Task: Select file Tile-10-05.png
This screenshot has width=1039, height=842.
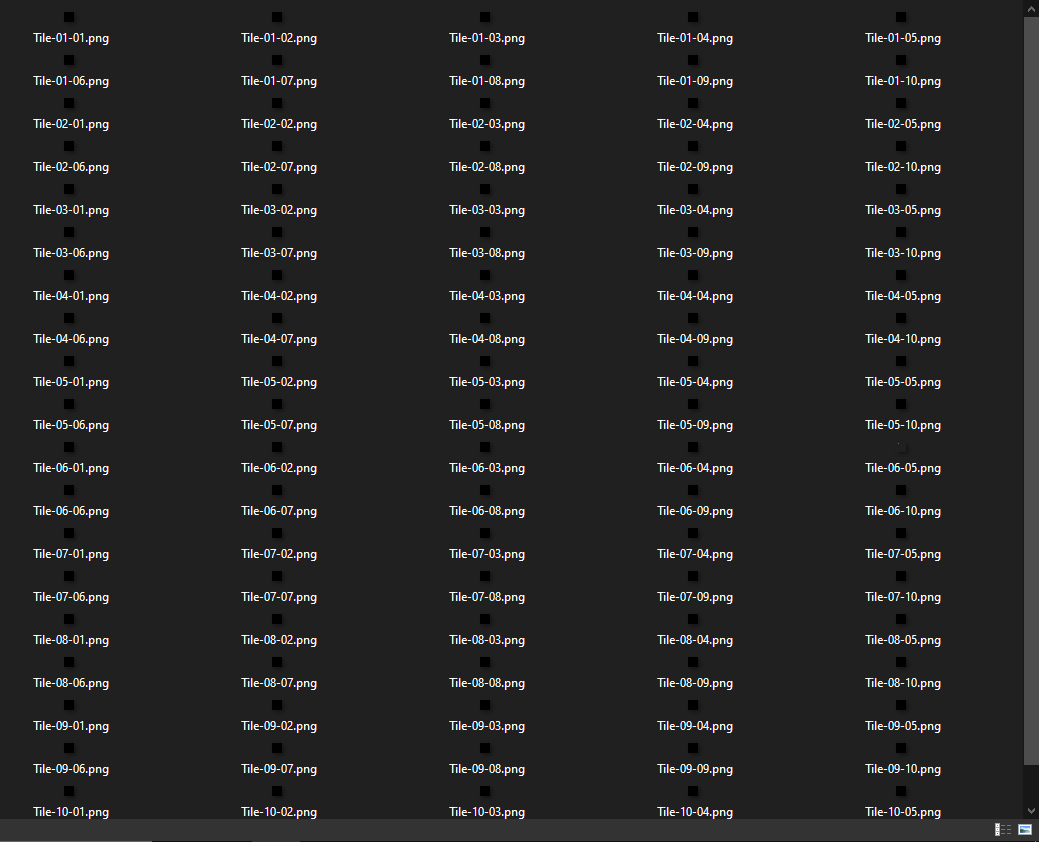Action: 903,813
